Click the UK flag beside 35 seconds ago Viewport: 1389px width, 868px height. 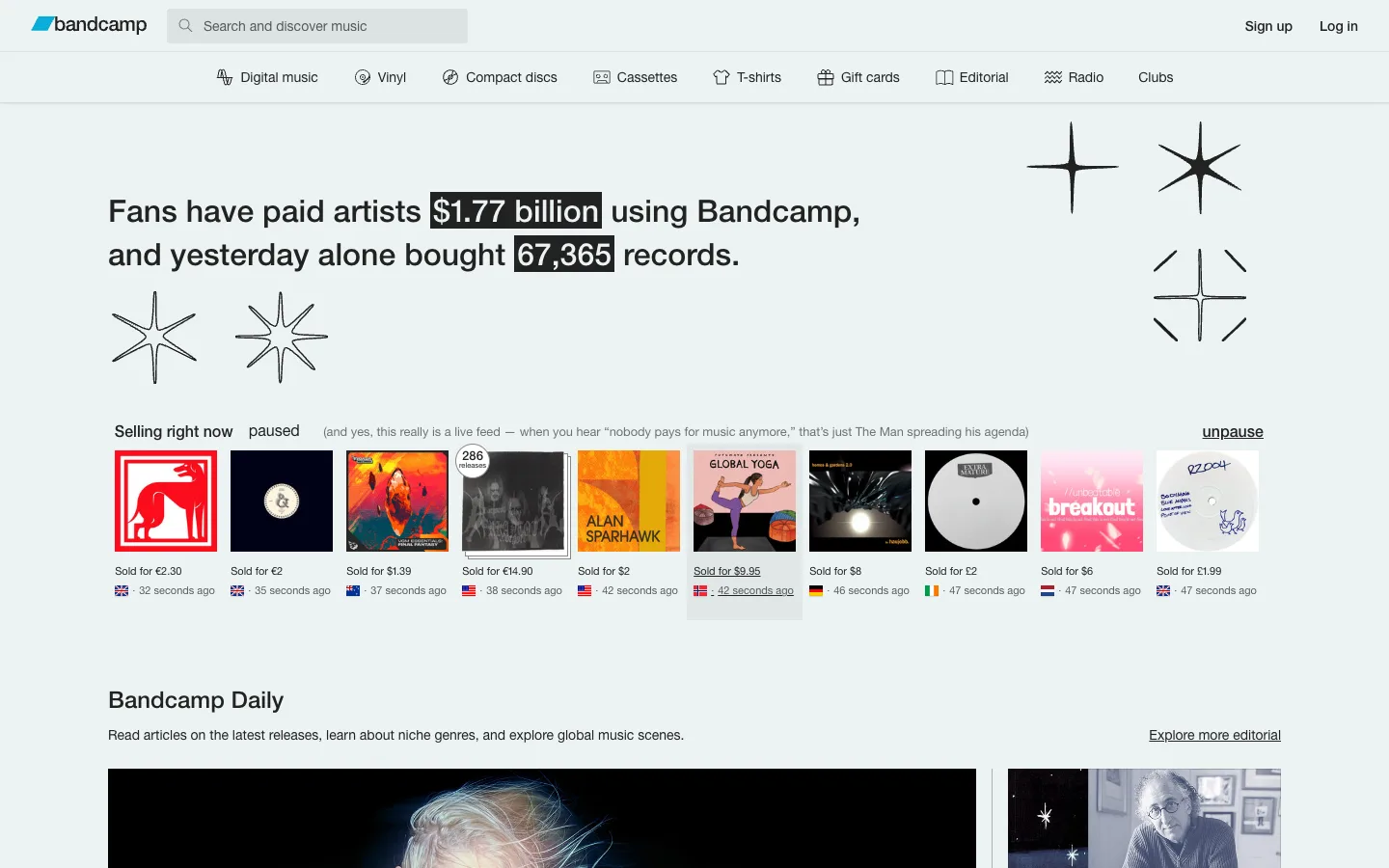coord(237,591)
